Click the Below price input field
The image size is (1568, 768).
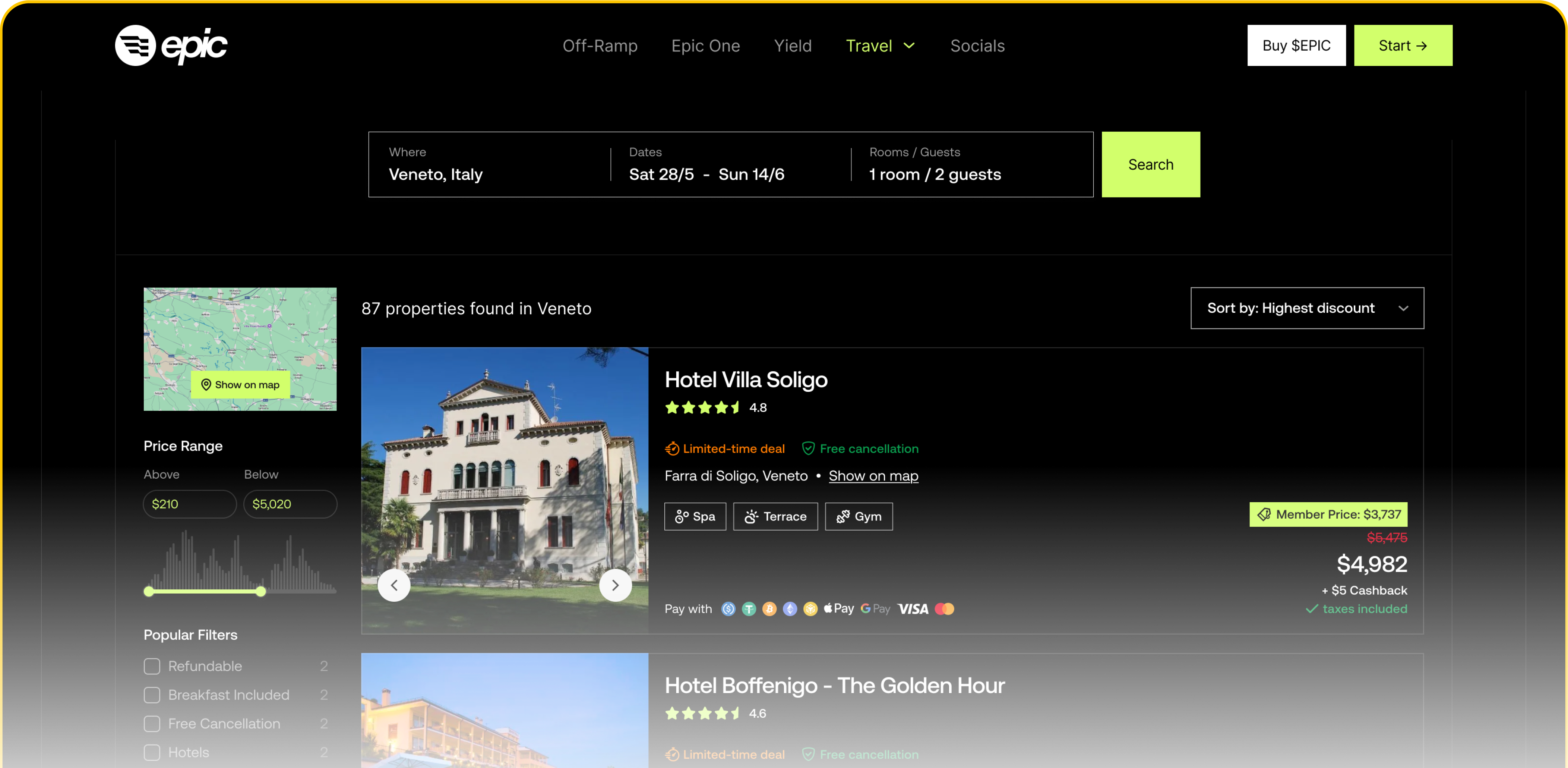point(290,504)
